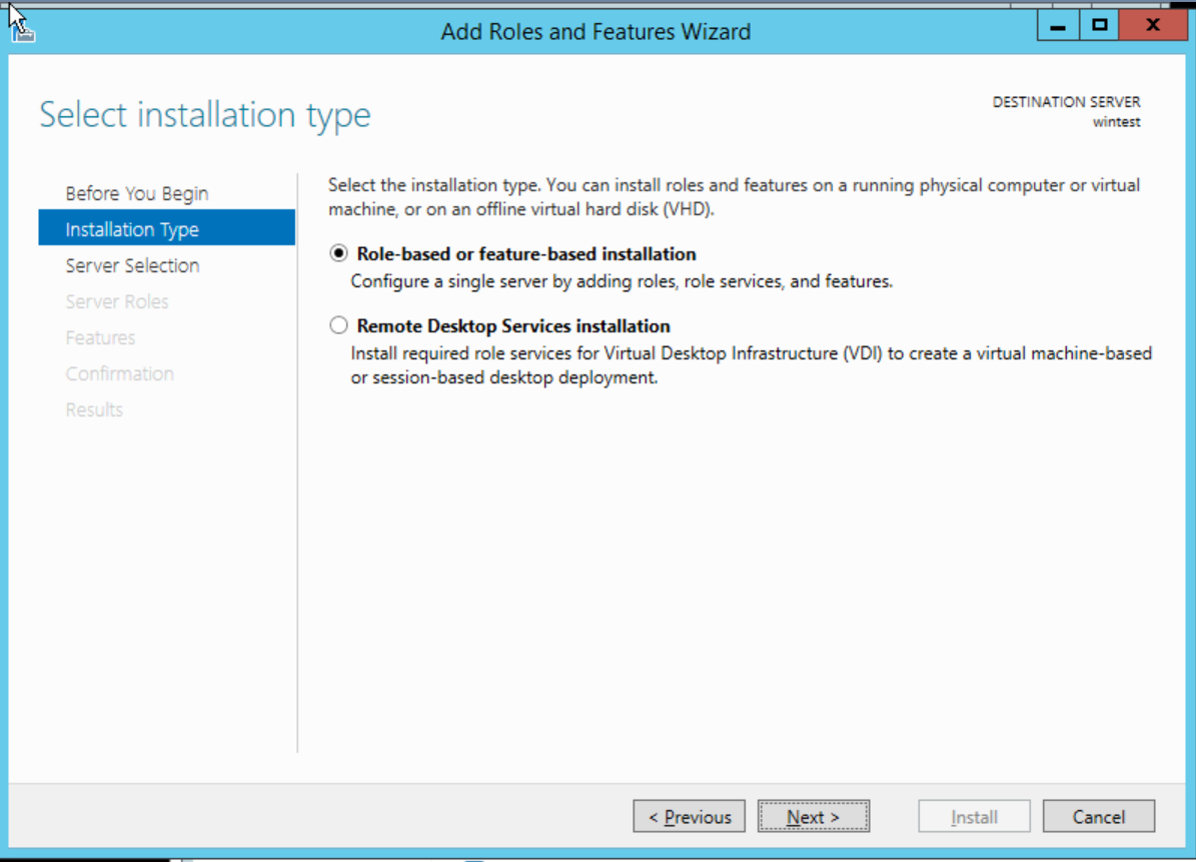
Task: Go to Before You Begin step
Action: click(x=137, y=194)
